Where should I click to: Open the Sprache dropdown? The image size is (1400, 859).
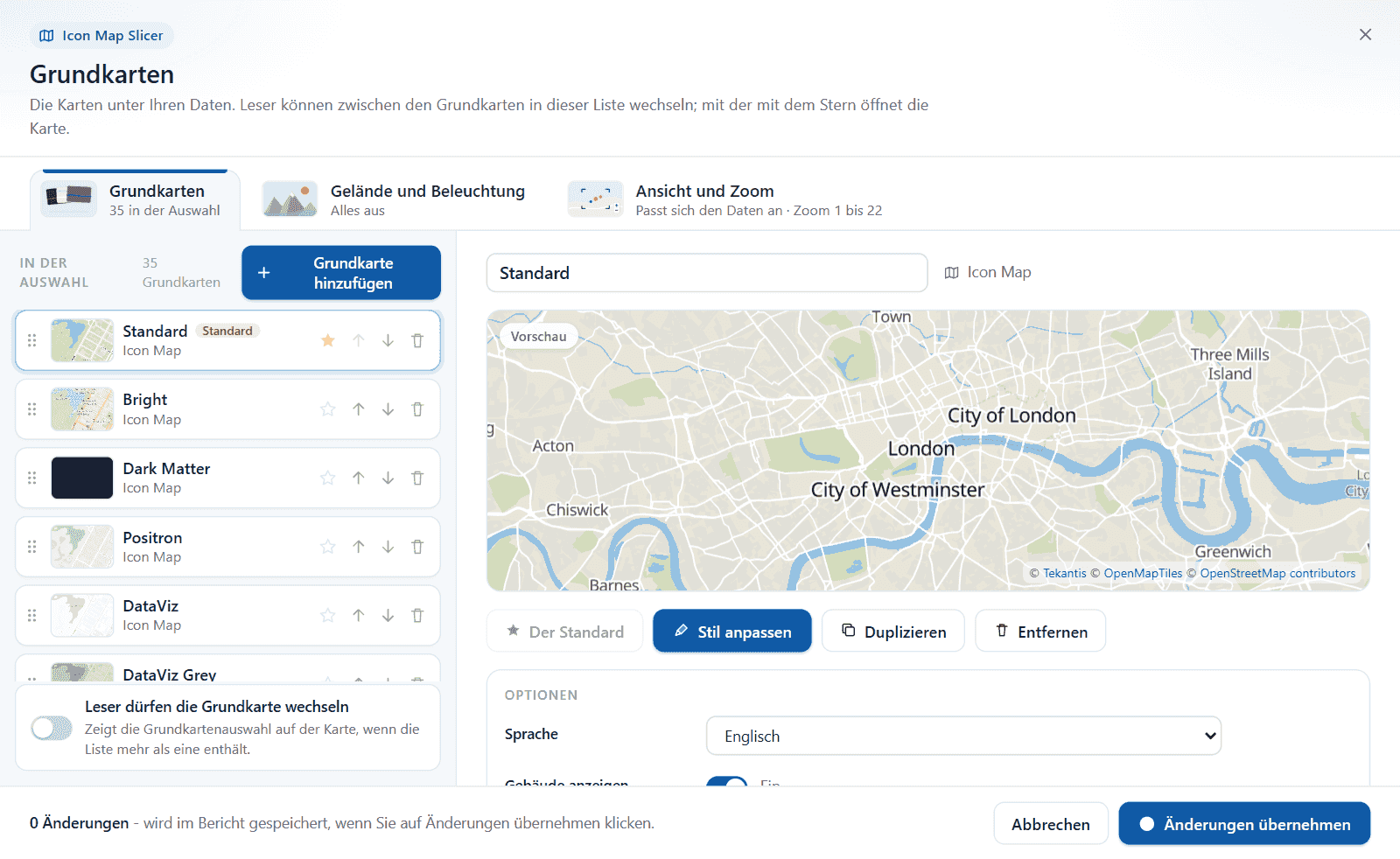tap(963, 736)
